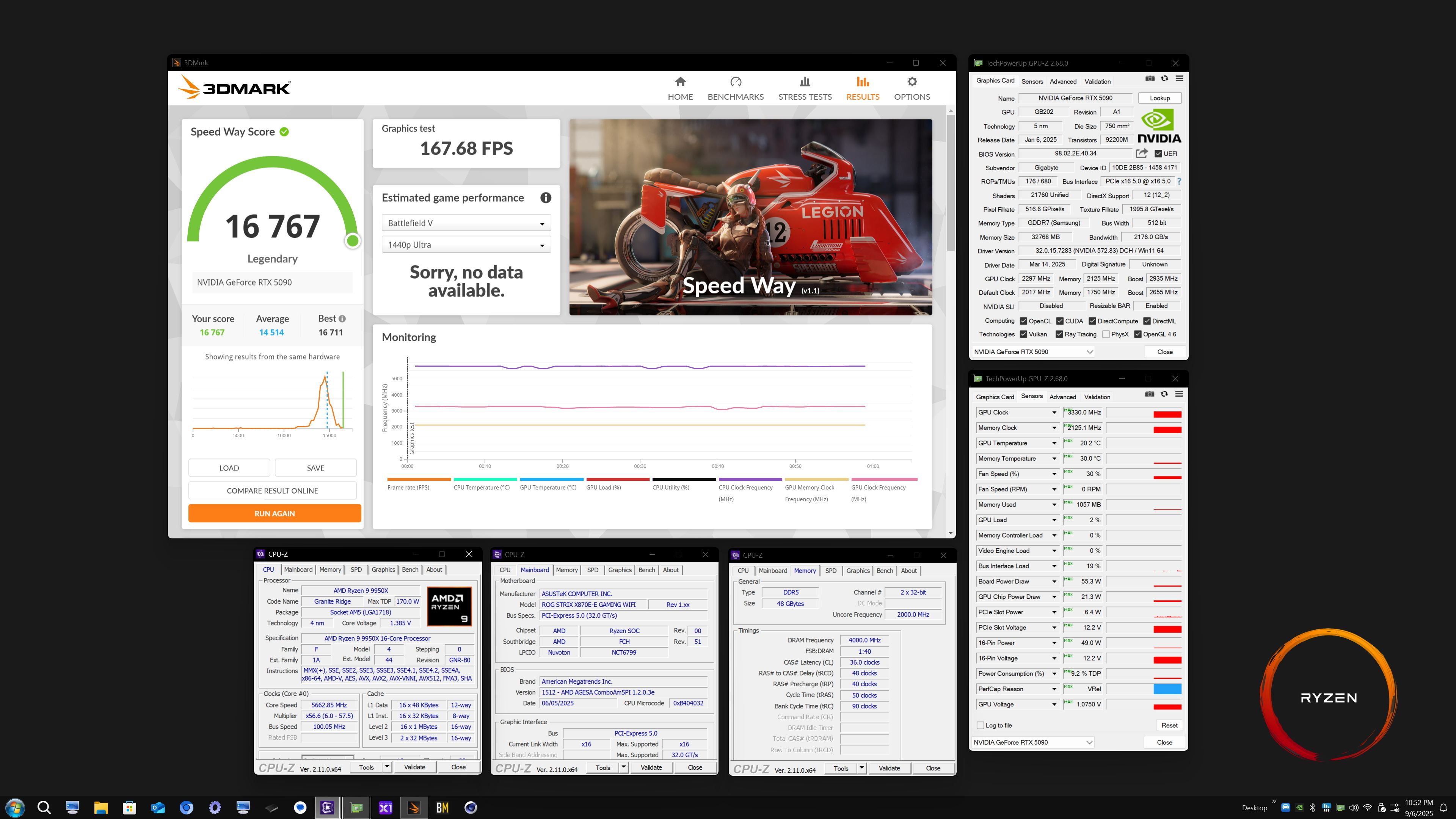Click COMPARE RESULT ONLINE button

(x=273, y=491)
